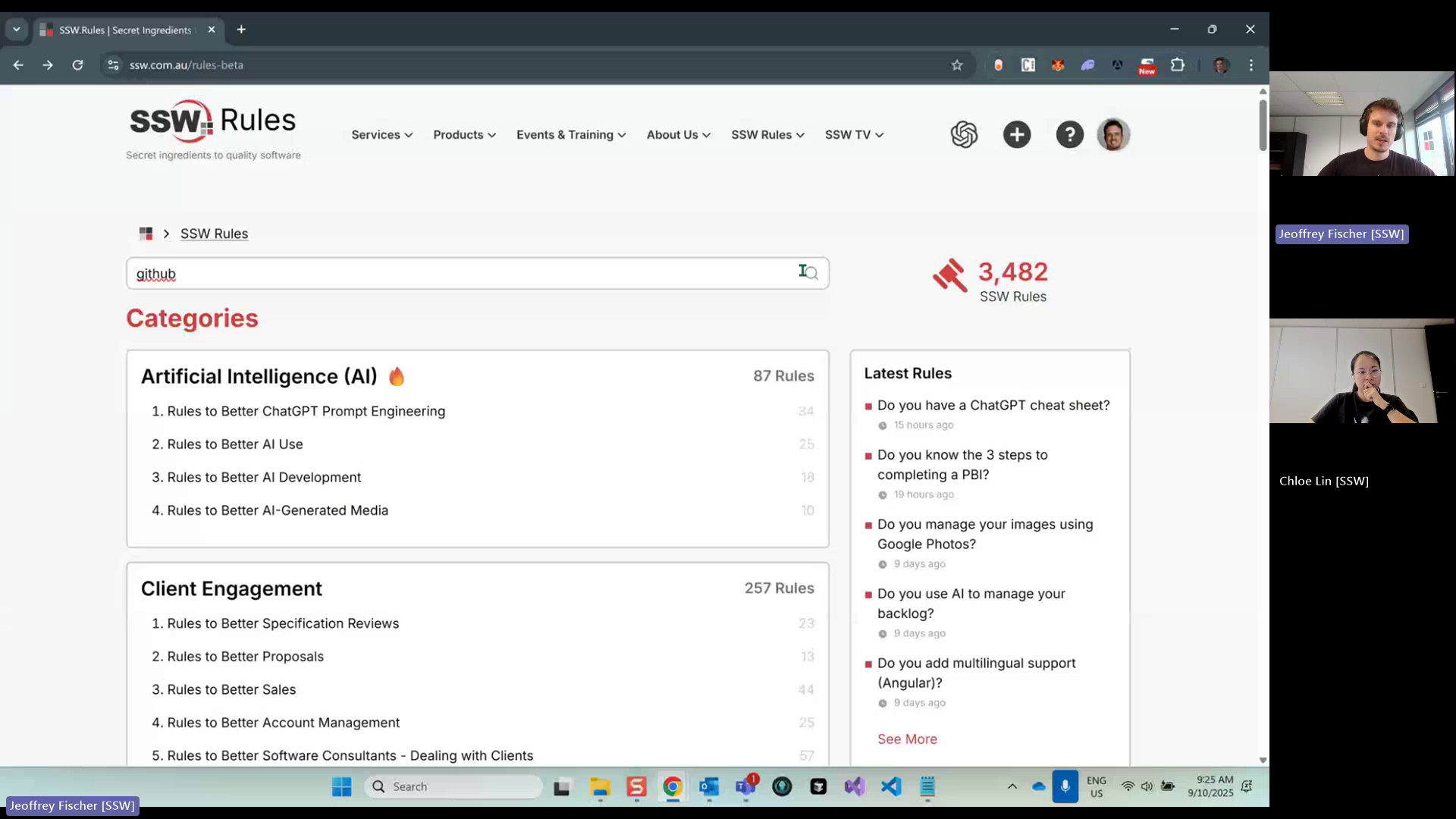This screenshot has height=819, width=1456.
Task: Open 'Do you have a ChatGPT cheat sheet?'
Action: (x=993, y=406)
